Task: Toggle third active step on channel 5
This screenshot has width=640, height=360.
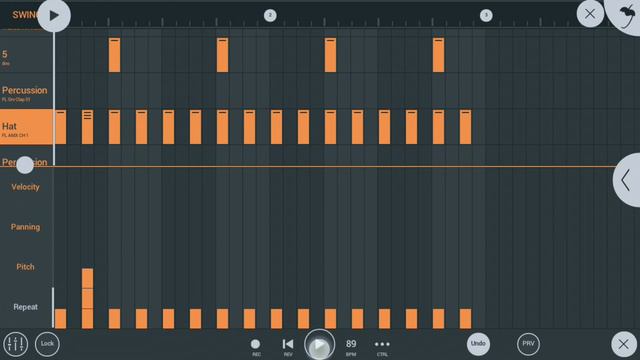Action: click(x=330, y=55)
